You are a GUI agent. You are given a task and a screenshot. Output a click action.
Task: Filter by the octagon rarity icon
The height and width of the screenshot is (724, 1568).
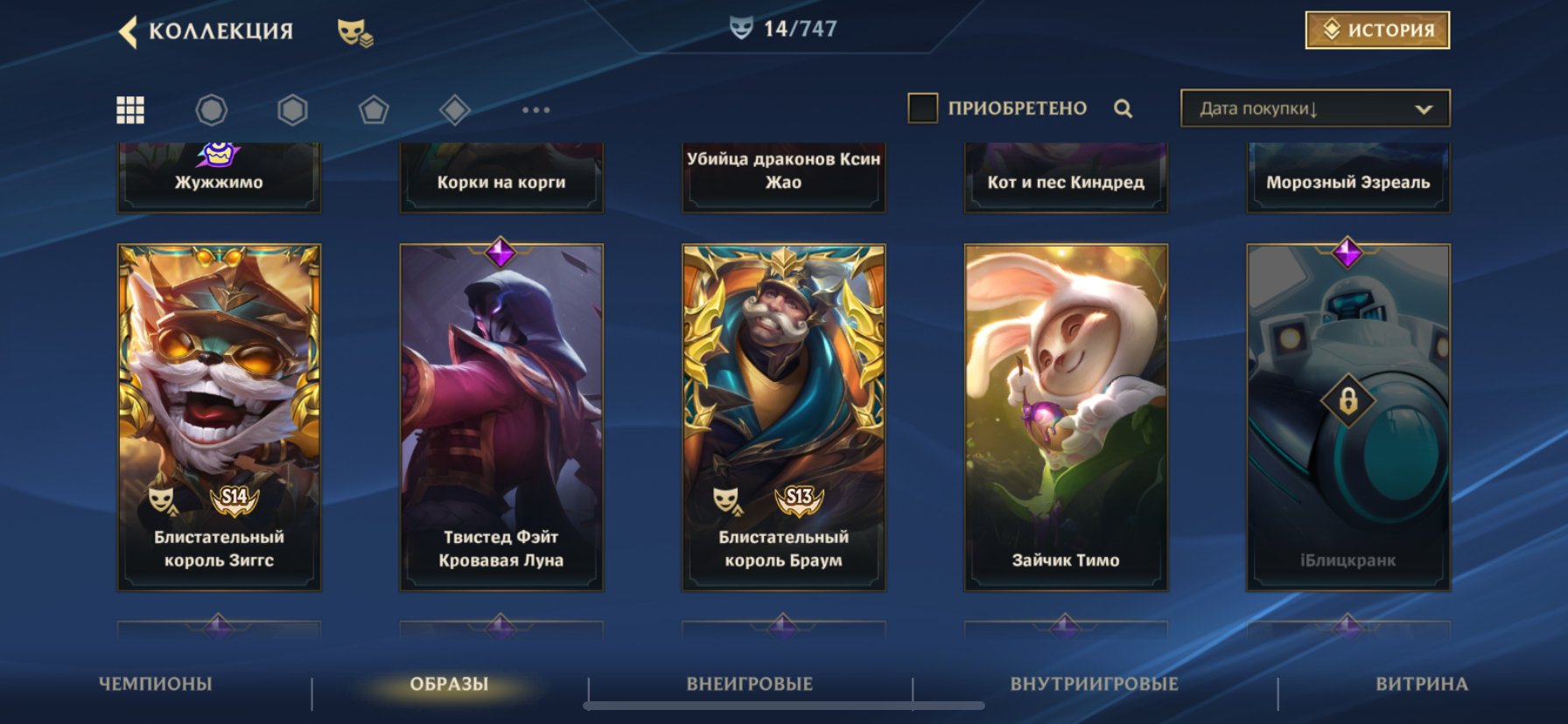pyautogui.click(x=211, y=109)
